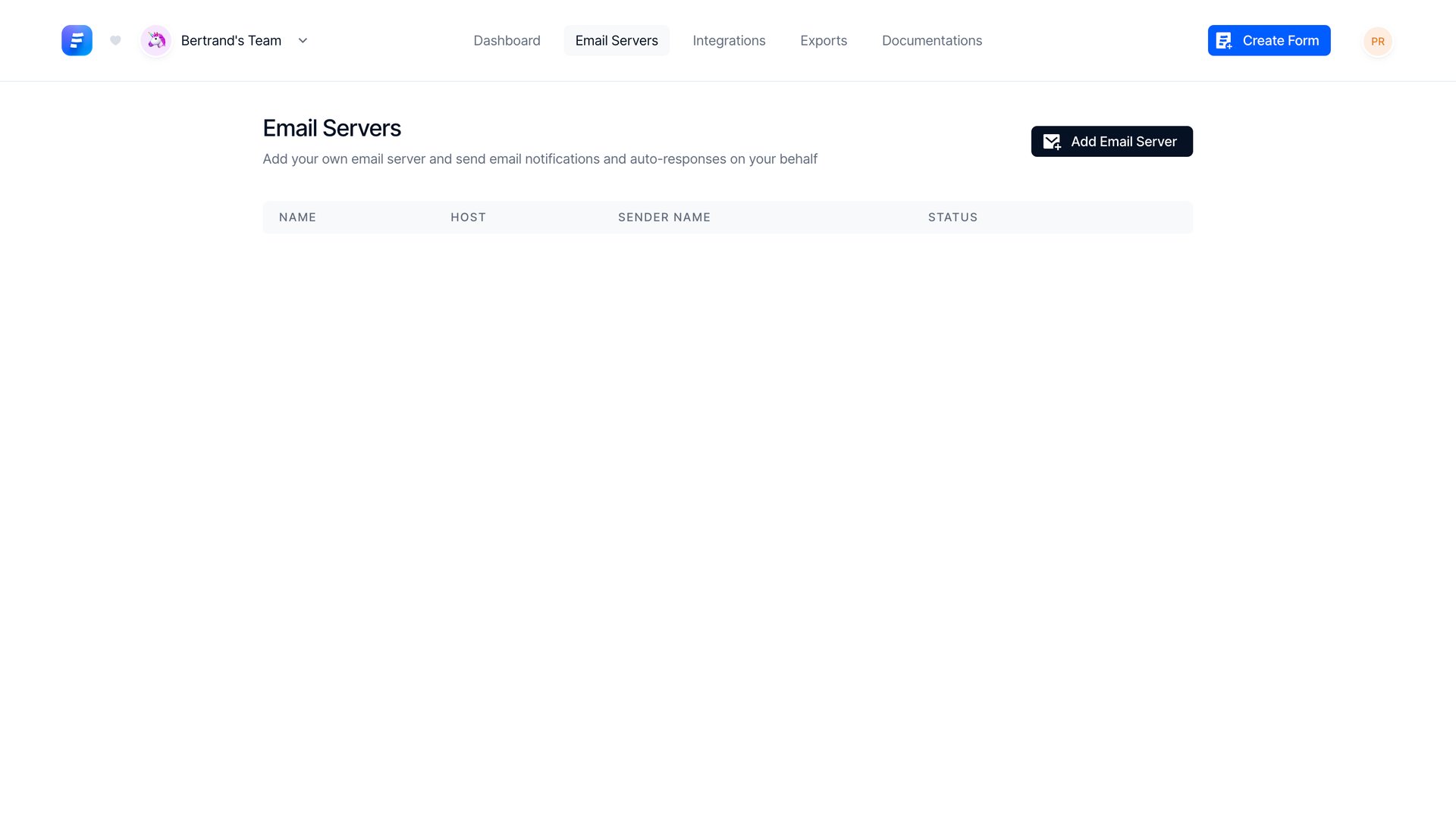Click the Add Email Server button
Screen dimensions: 1456x836
(1111, 141)
